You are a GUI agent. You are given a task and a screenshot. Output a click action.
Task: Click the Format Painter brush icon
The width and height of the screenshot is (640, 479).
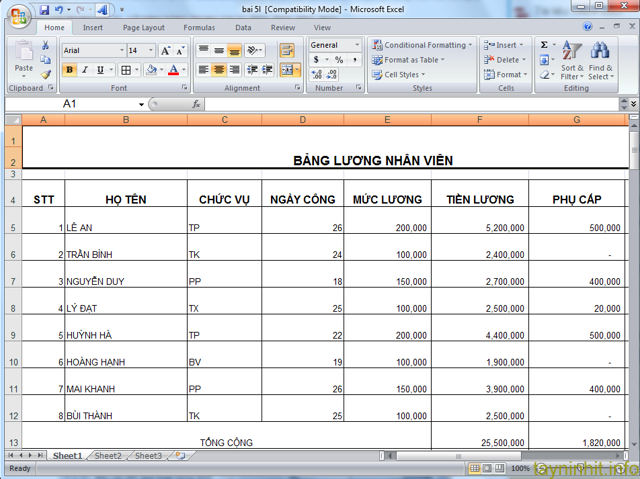click(46, 75)
